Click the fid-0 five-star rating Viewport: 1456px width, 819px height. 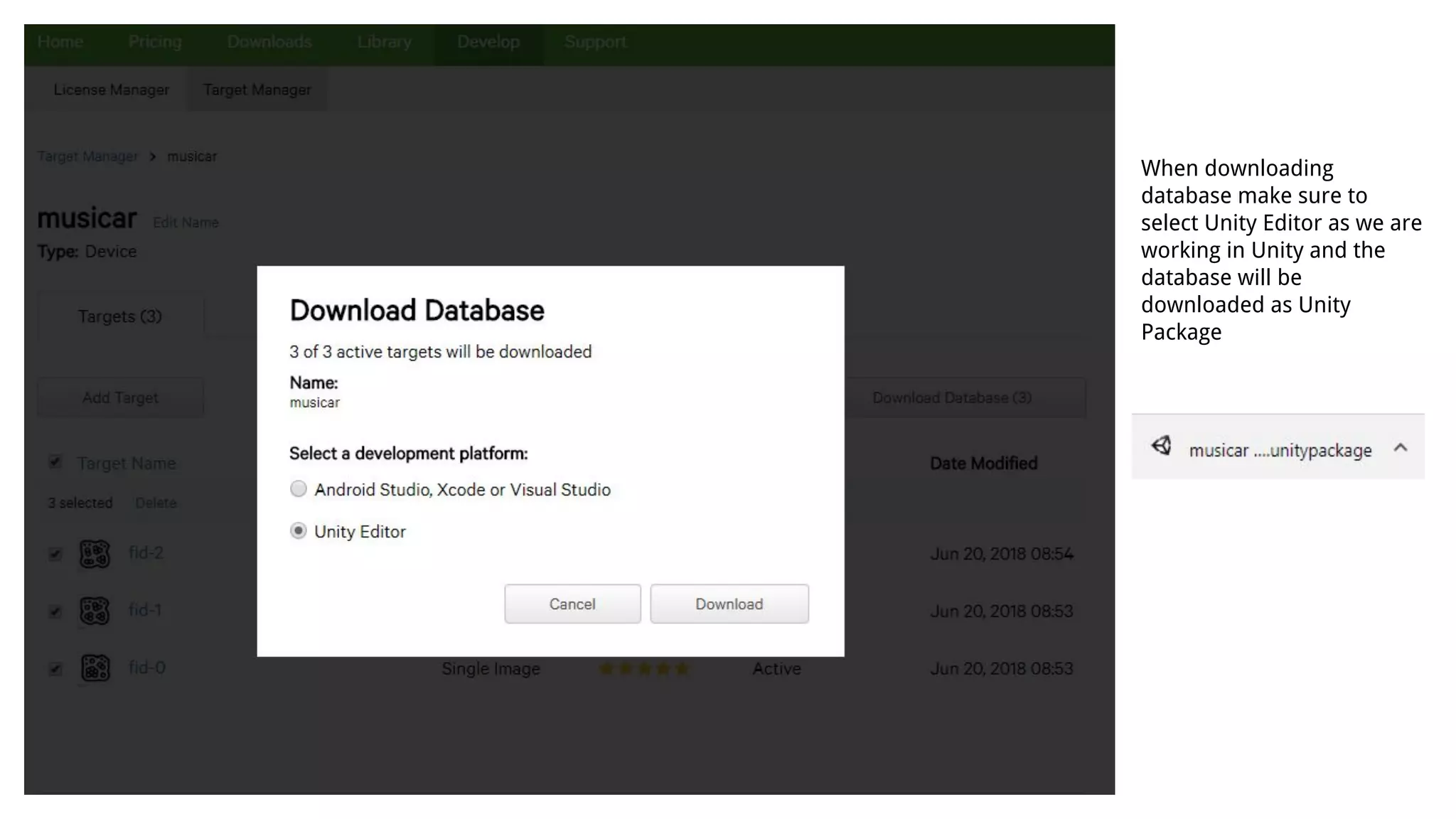(644, 668)
